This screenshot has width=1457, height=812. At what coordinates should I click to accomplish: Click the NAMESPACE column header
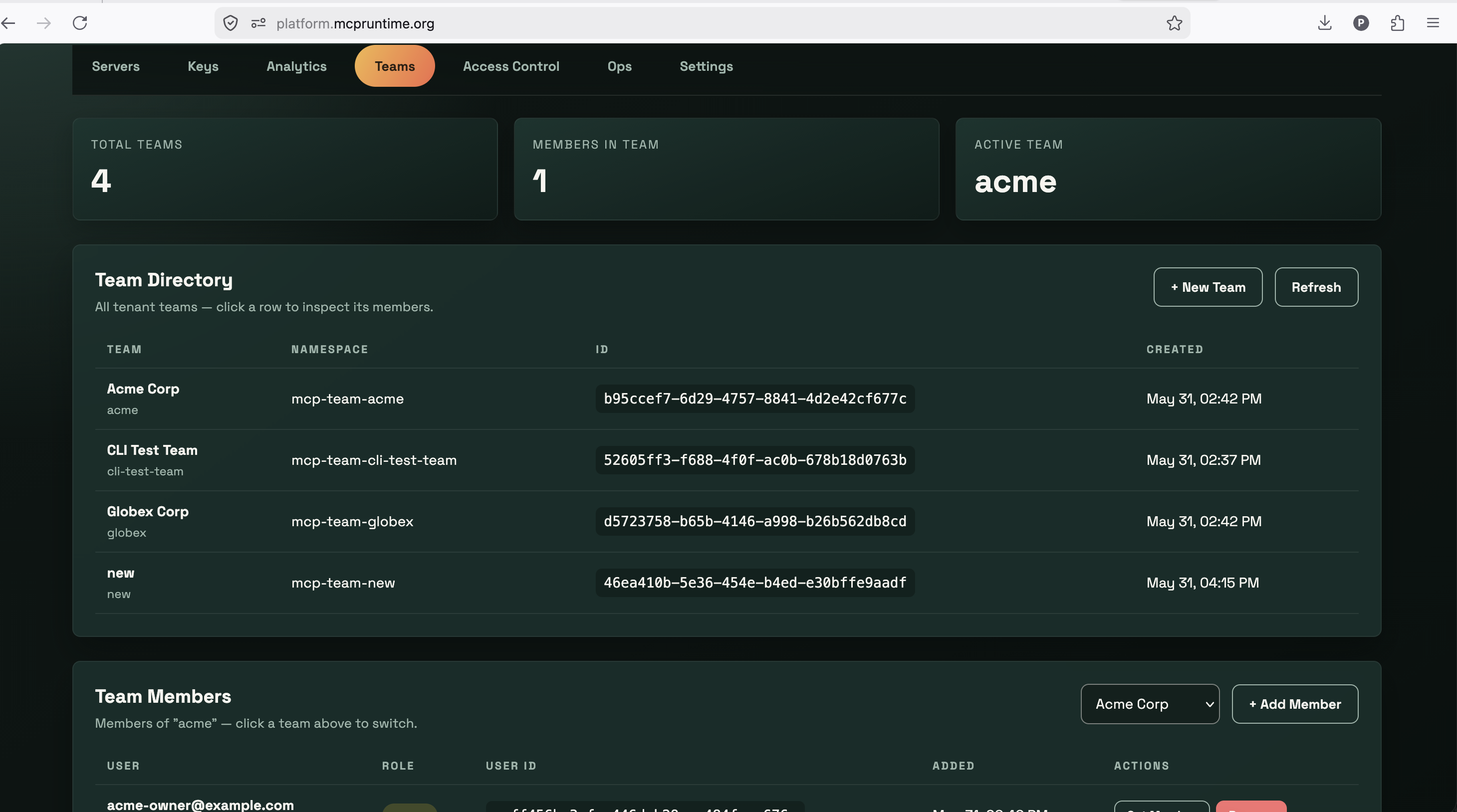coord(329,350)
